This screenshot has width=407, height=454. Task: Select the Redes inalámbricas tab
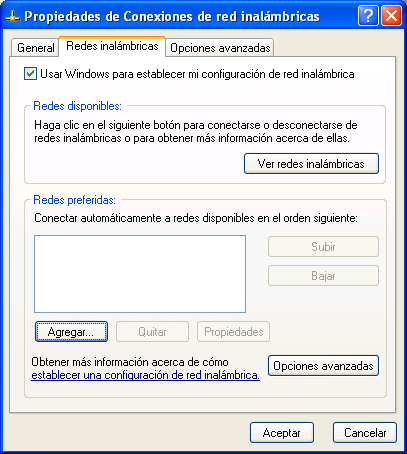(x=112, y=46)
